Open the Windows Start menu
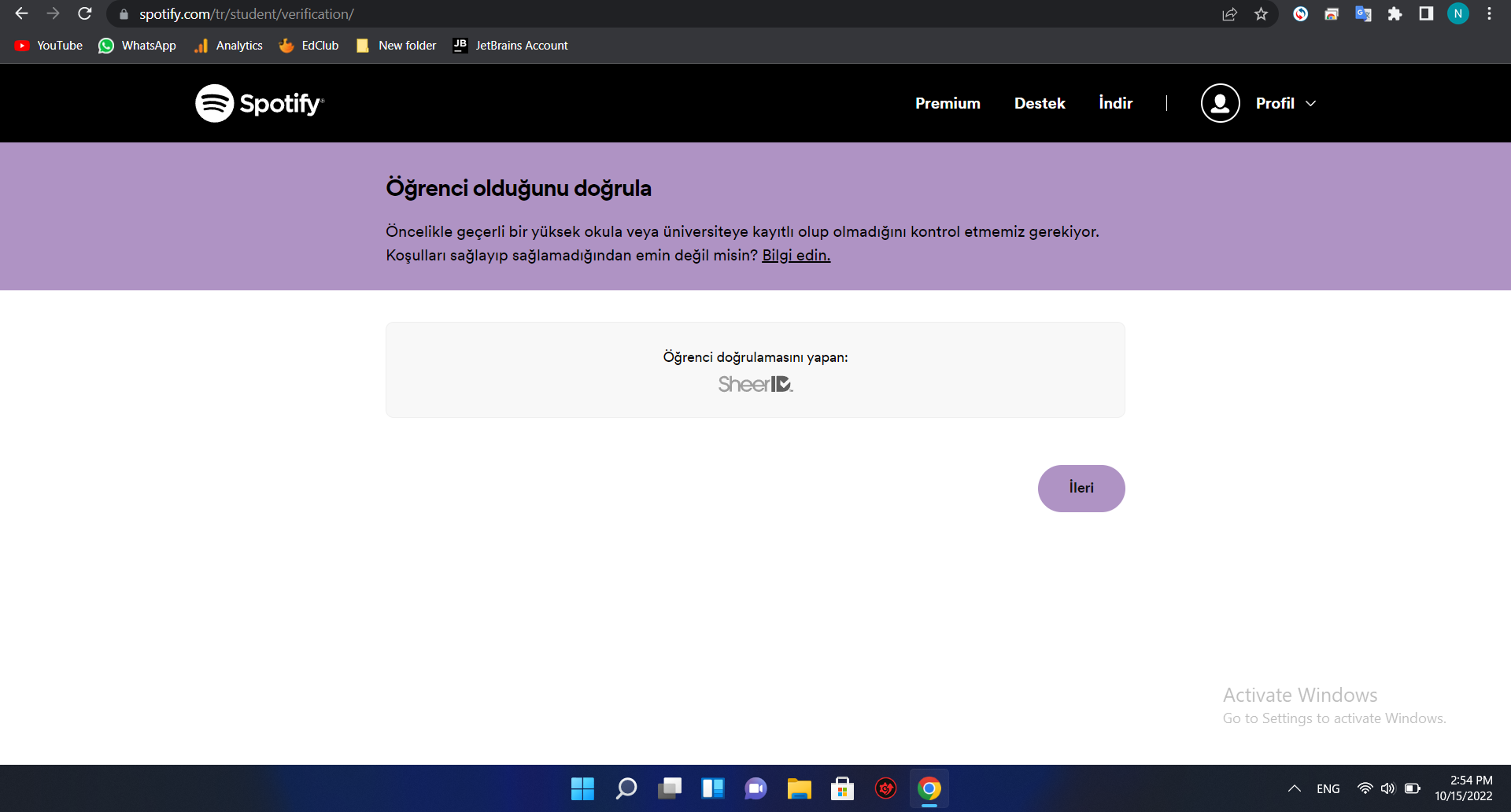The image size is (1511, 812). 582,788
